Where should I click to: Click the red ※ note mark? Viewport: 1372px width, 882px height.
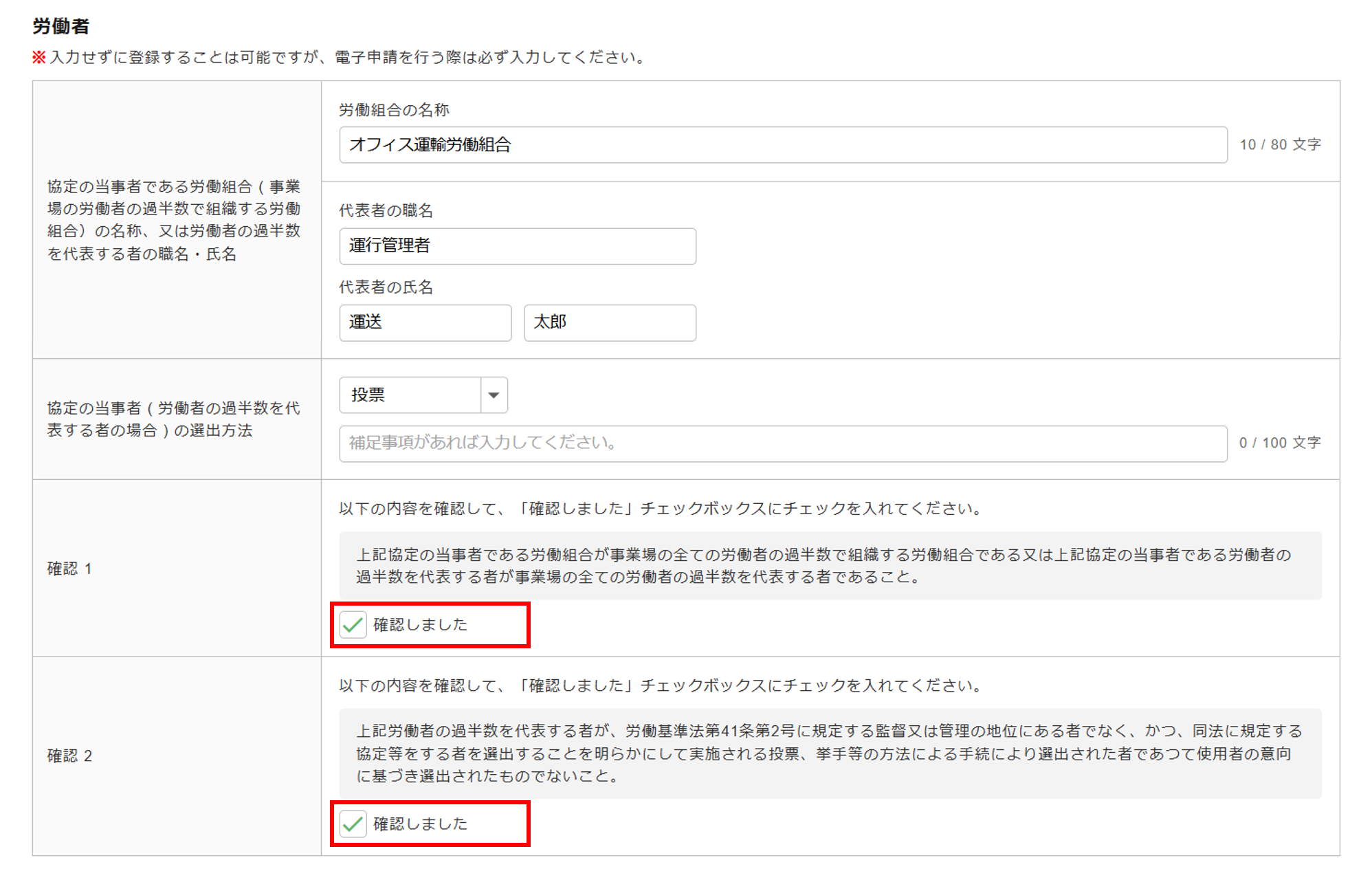pyautogui.click(x=39, y=57)
